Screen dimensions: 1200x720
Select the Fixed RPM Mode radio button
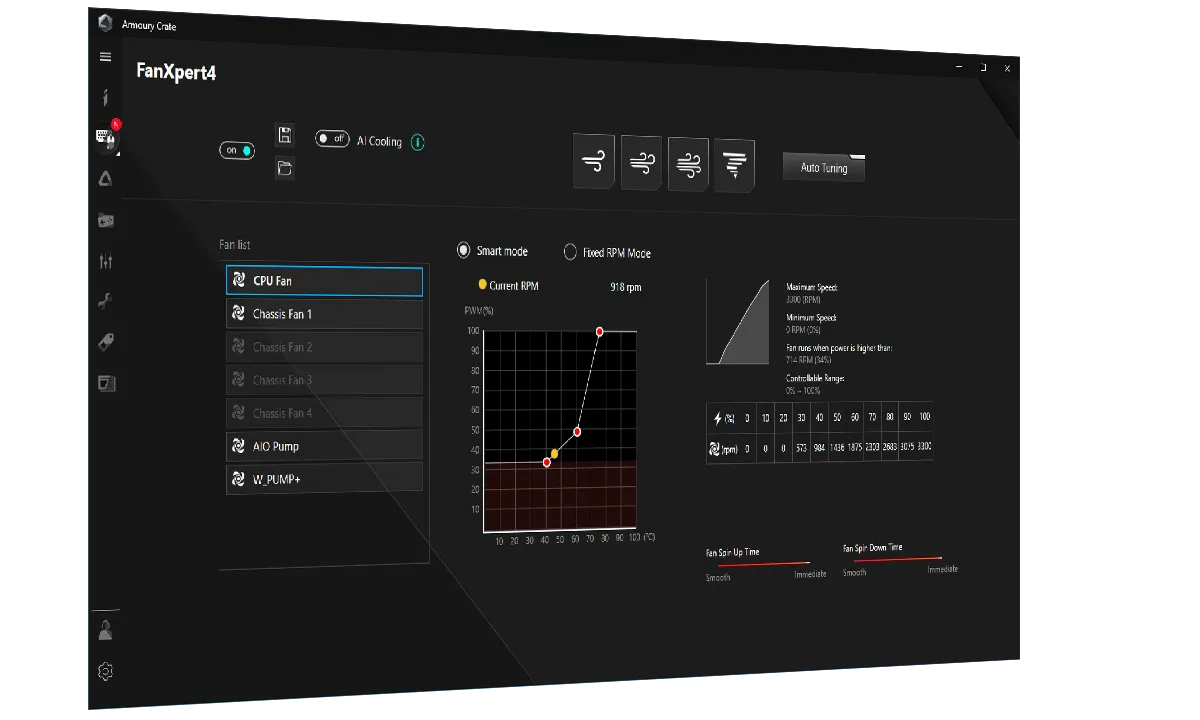coord(570,253)
